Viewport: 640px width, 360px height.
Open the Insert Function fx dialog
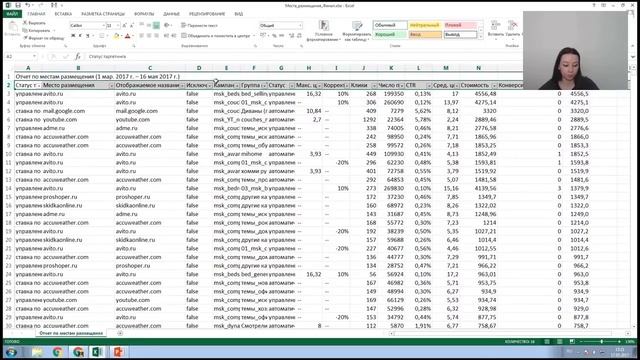pos(78,57)
